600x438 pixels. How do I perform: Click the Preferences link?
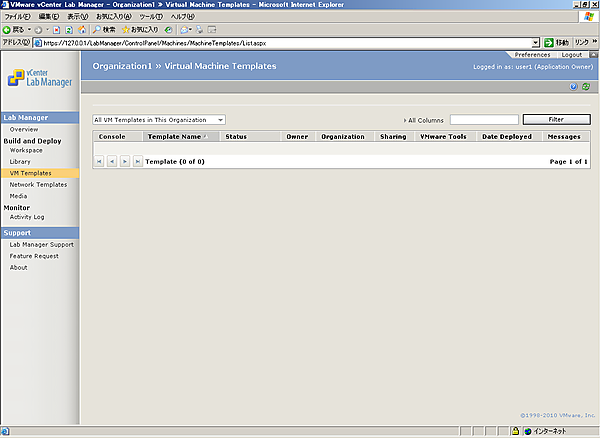pos(532,55)
